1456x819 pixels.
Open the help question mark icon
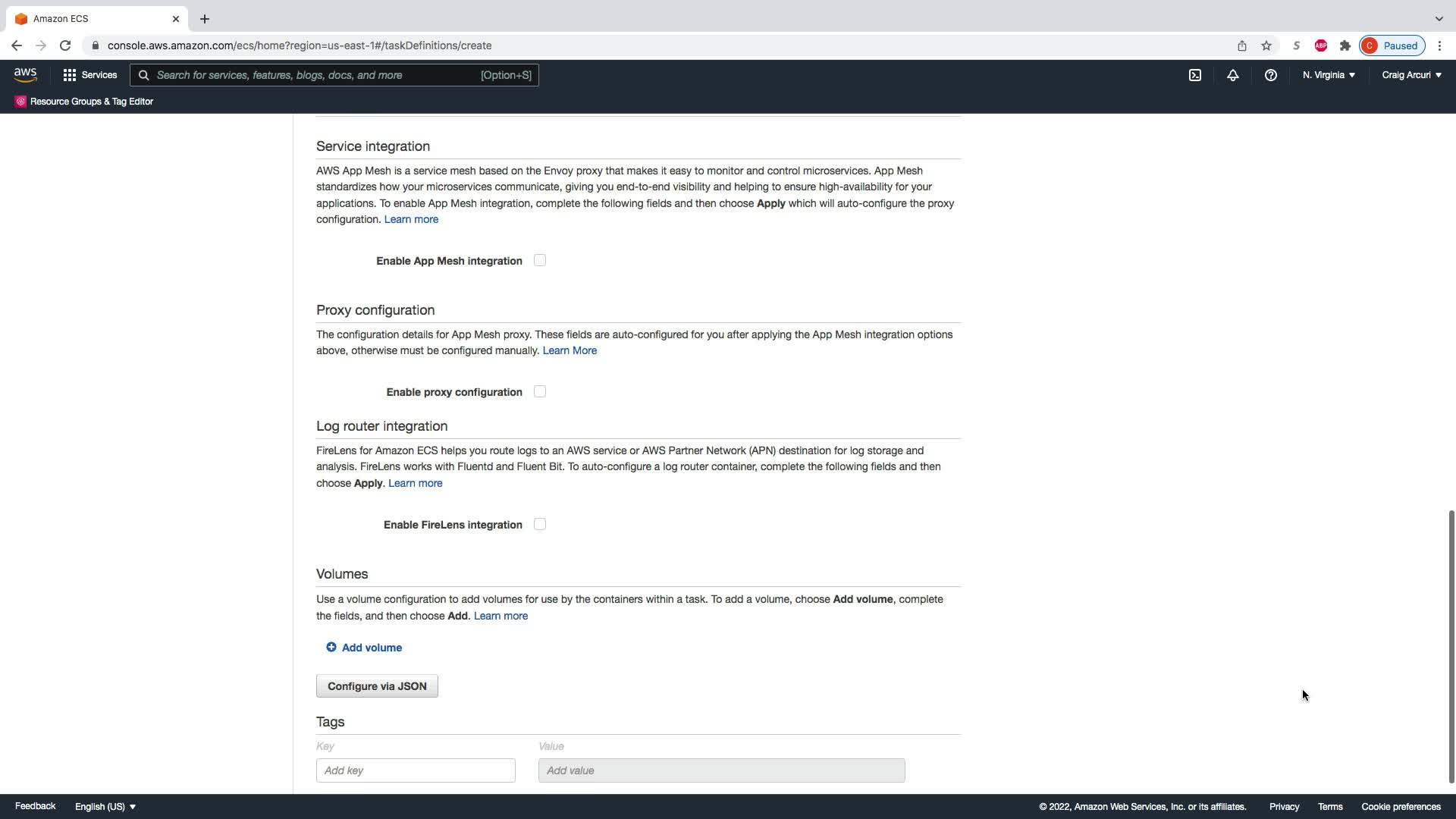tap(1271, 75)
